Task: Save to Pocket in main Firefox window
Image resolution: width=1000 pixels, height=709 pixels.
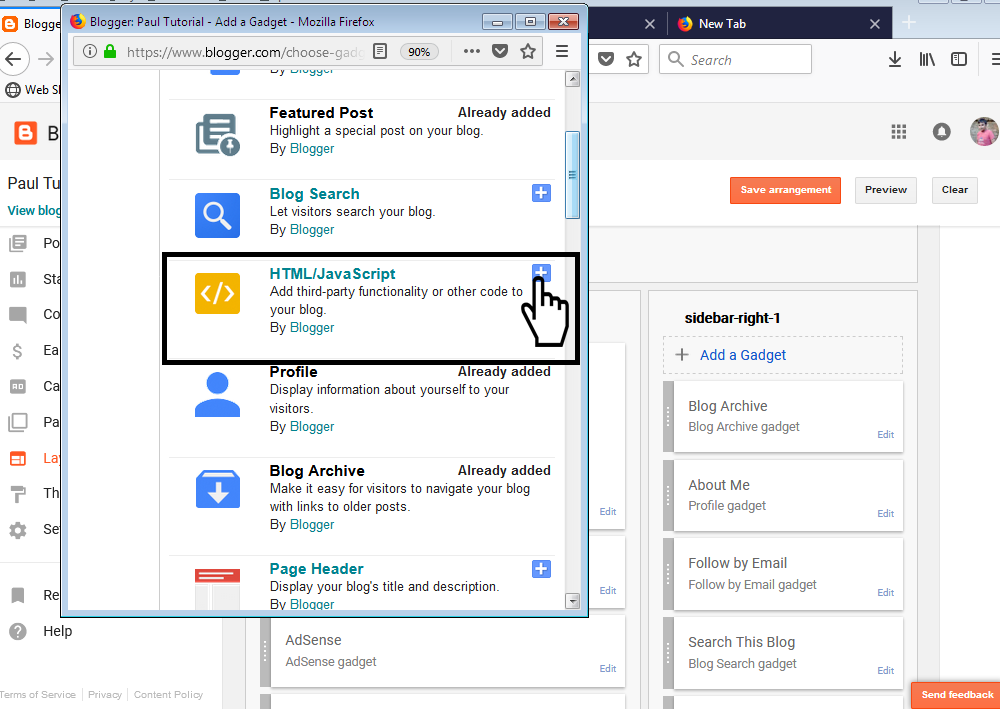Action: coord(606,59)
